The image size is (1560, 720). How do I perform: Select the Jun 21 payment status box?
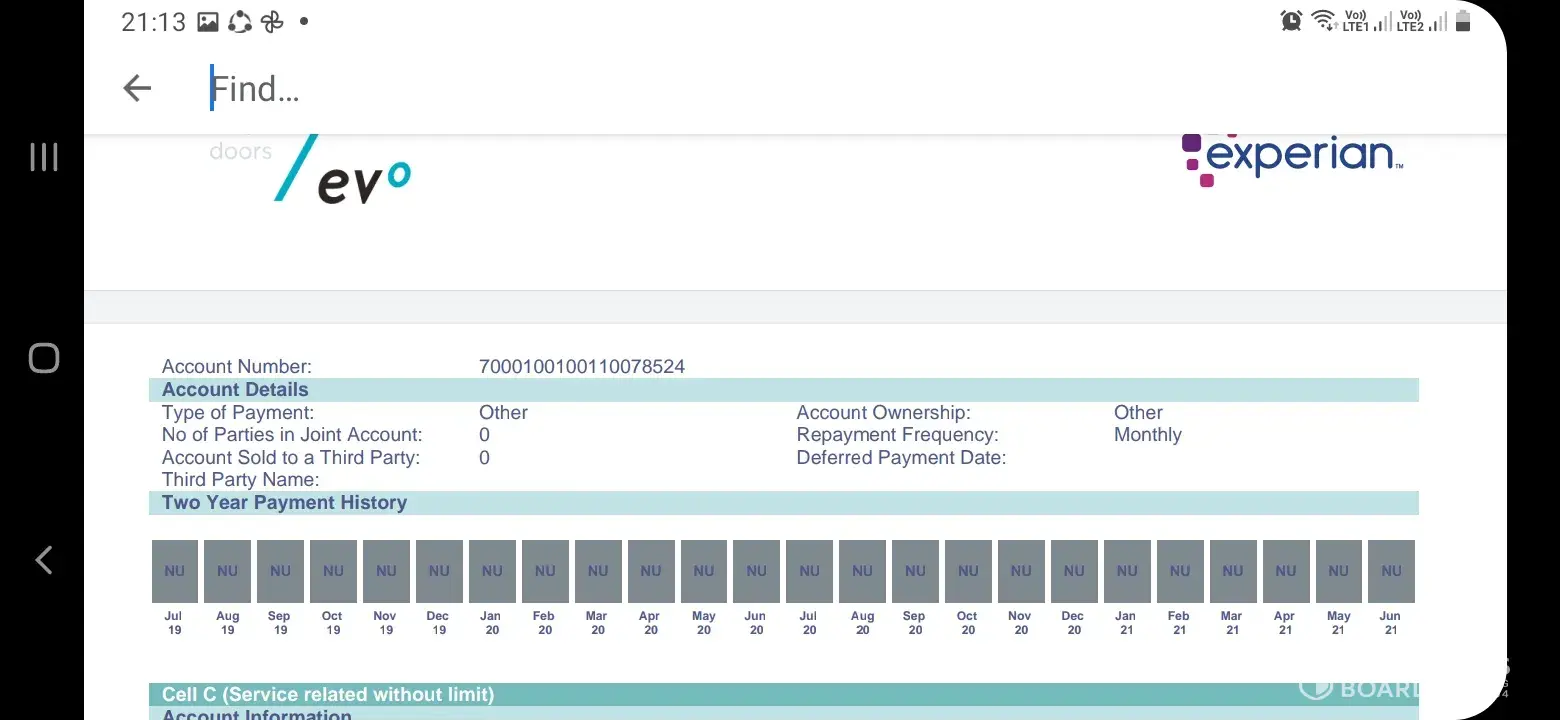point(1391,571)
